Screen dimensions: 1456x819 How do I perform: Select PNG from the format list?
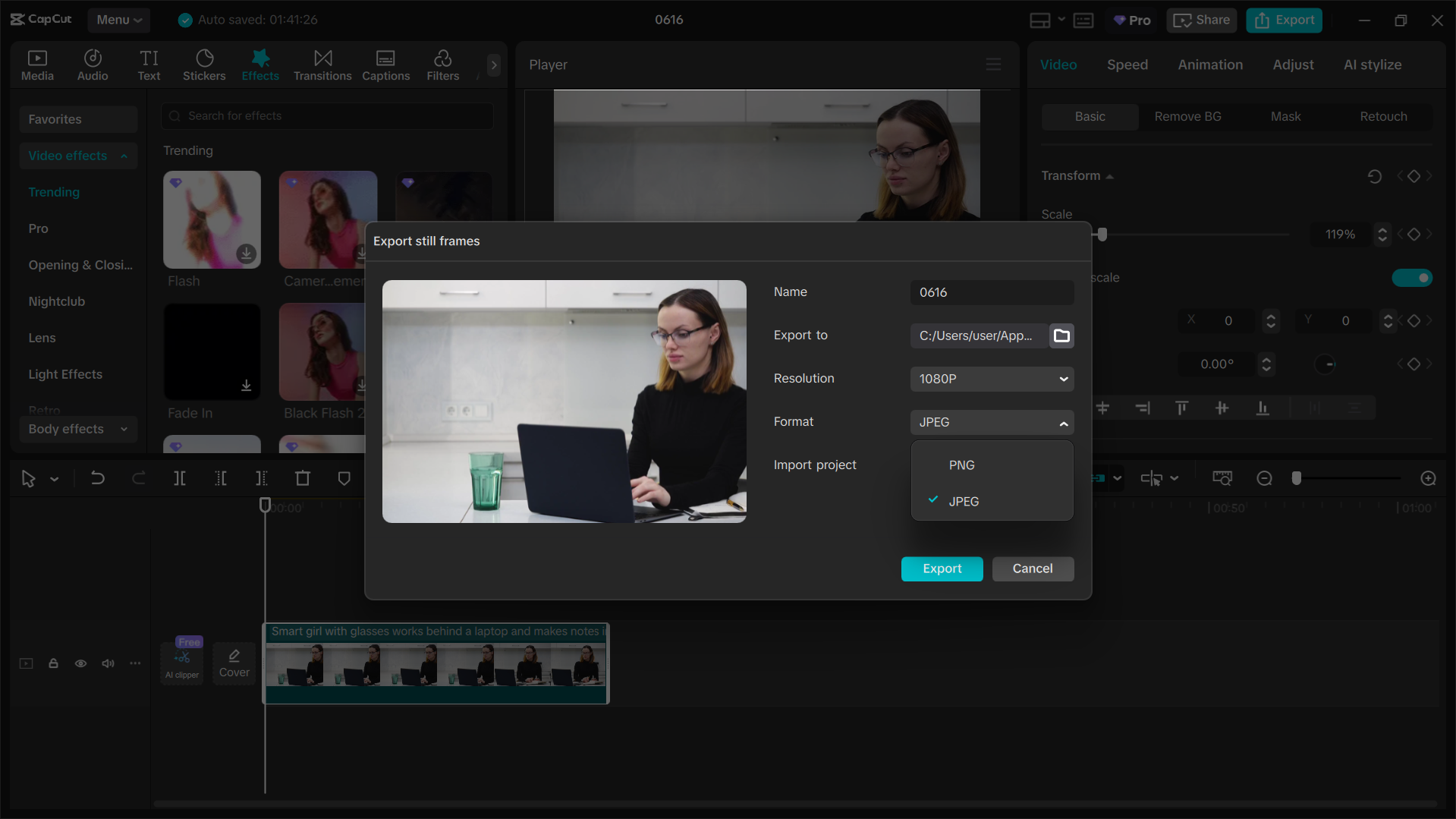(961, 465)
